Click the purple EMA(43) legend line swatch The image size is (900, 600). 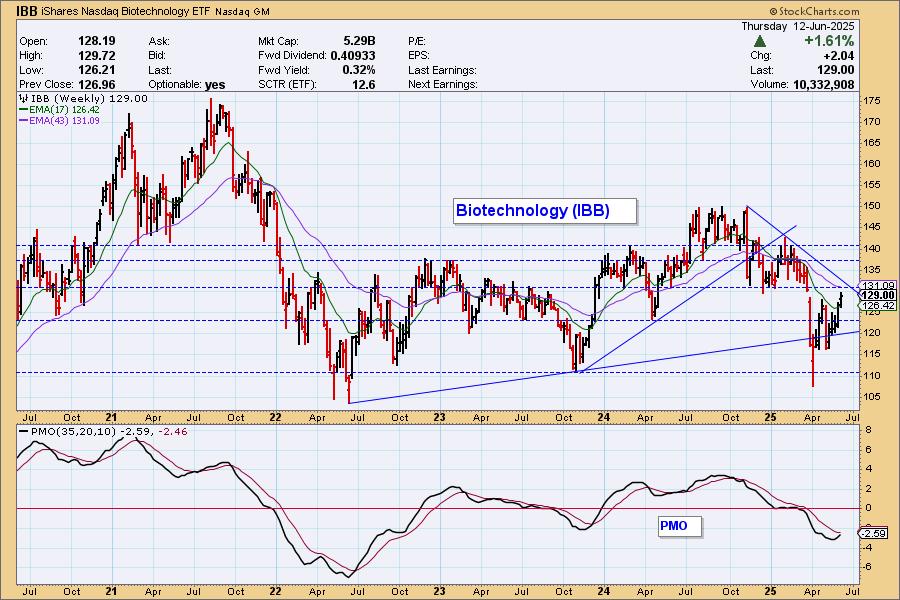pos(24,121)
